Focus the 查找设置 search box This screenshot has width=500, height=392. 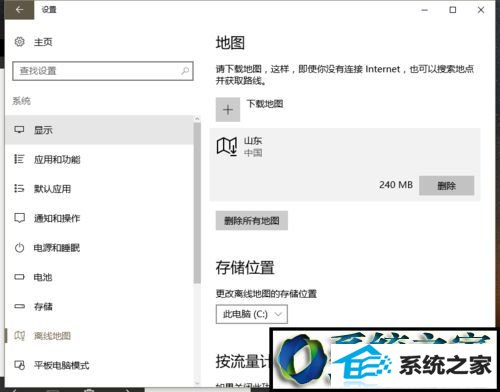103,71
